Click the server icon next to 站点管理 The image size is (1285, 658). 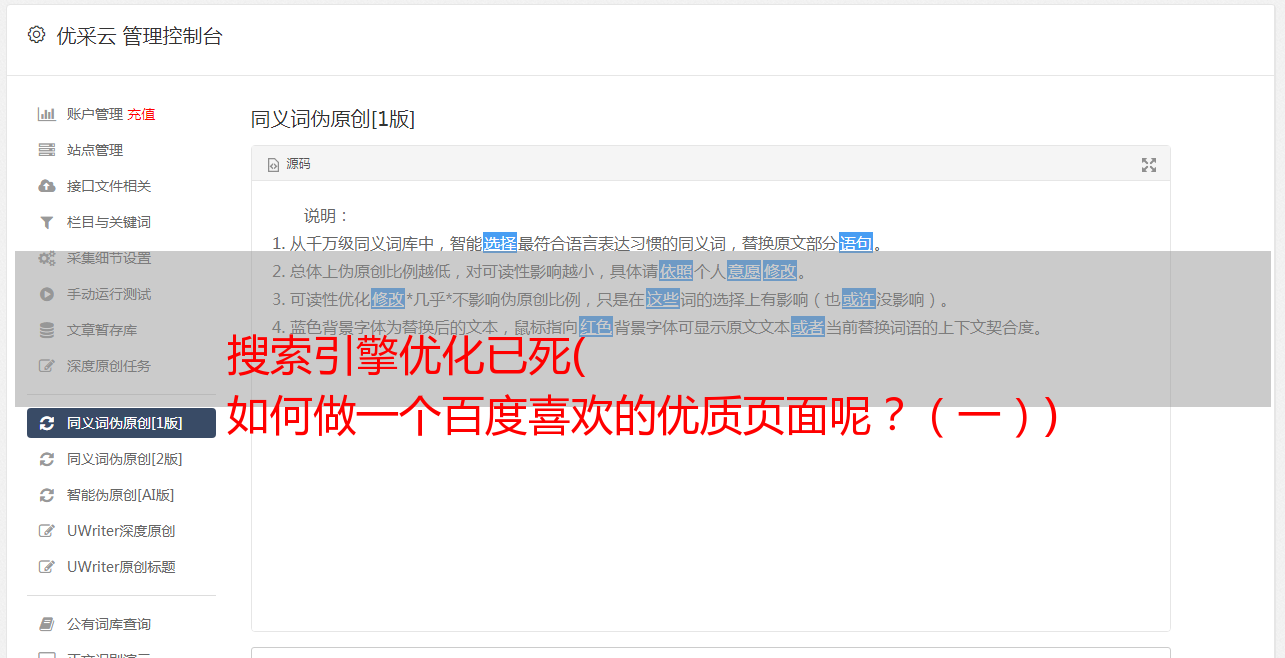(46, 150)
